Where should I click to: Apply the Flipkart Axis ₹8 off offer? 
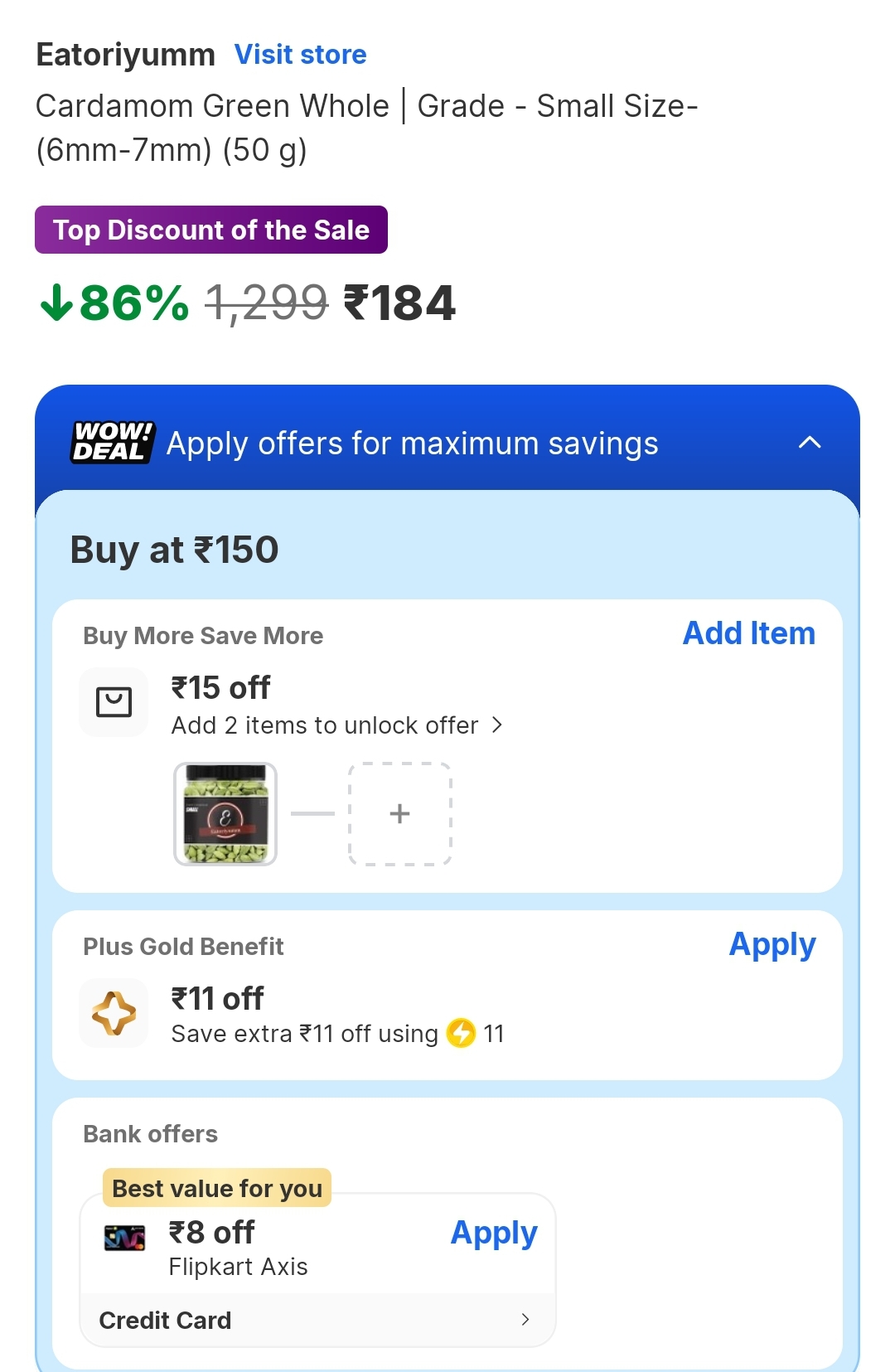pos(493,1233)
